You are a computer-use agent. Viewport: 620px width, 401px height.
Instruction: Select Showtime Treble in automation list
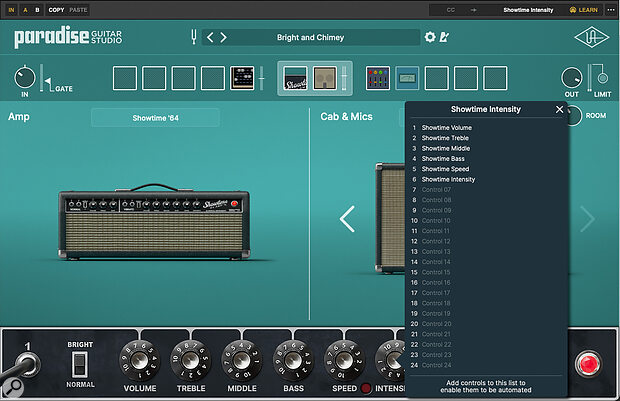click(445, 138)
